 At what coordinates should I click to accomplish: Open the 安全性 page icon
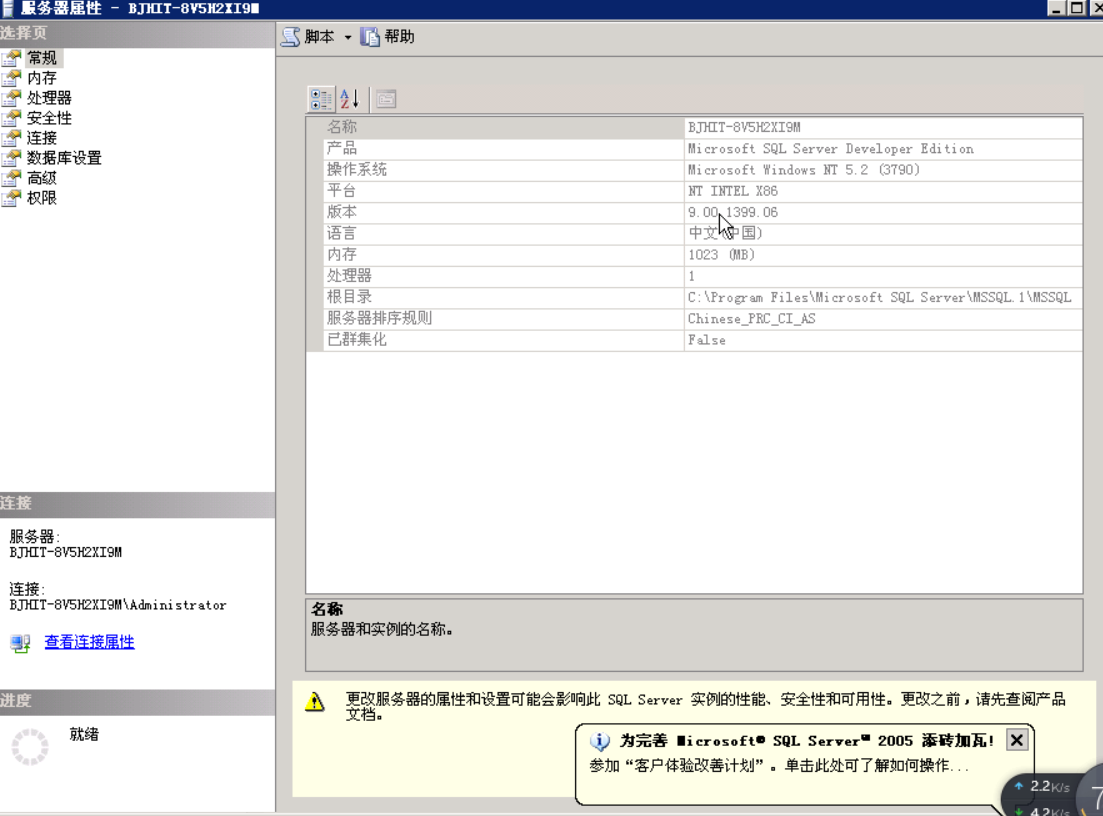pos(11,118)
